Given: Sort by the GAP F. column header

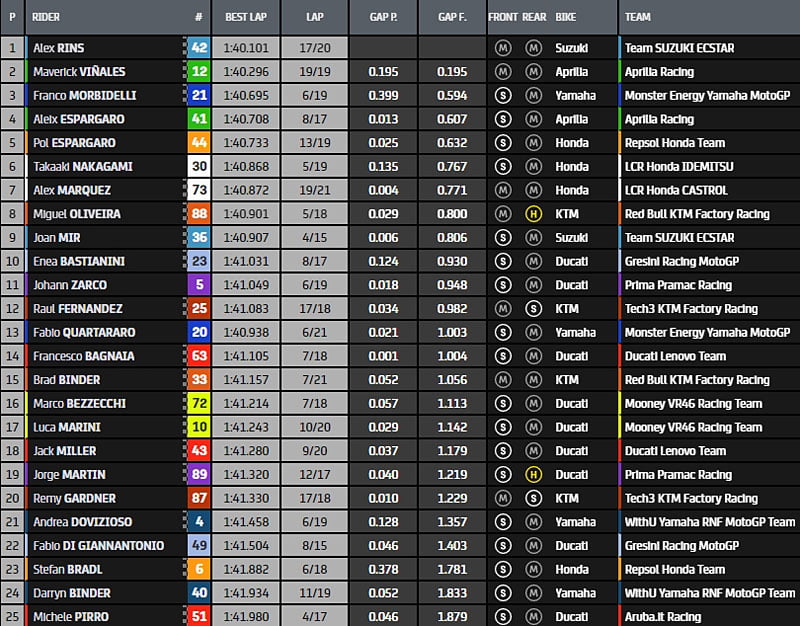Looking at the screenshot, I should click(x=451, y=17).
